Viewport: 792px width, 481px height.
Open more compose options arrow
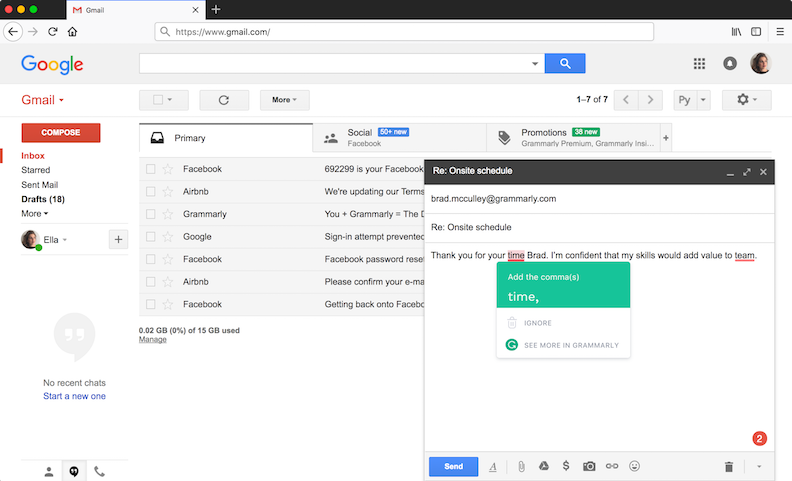click(759, 467)
